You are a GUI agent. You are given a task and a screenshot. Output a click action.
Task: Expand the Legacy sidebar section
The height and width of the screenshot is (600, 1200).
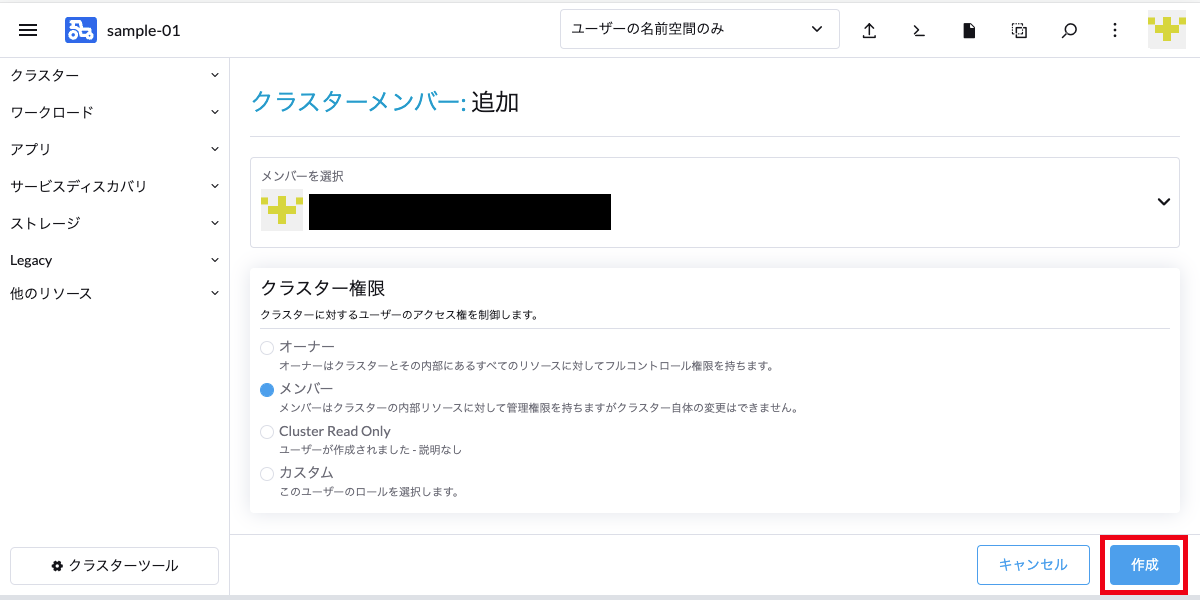[115, 260]
